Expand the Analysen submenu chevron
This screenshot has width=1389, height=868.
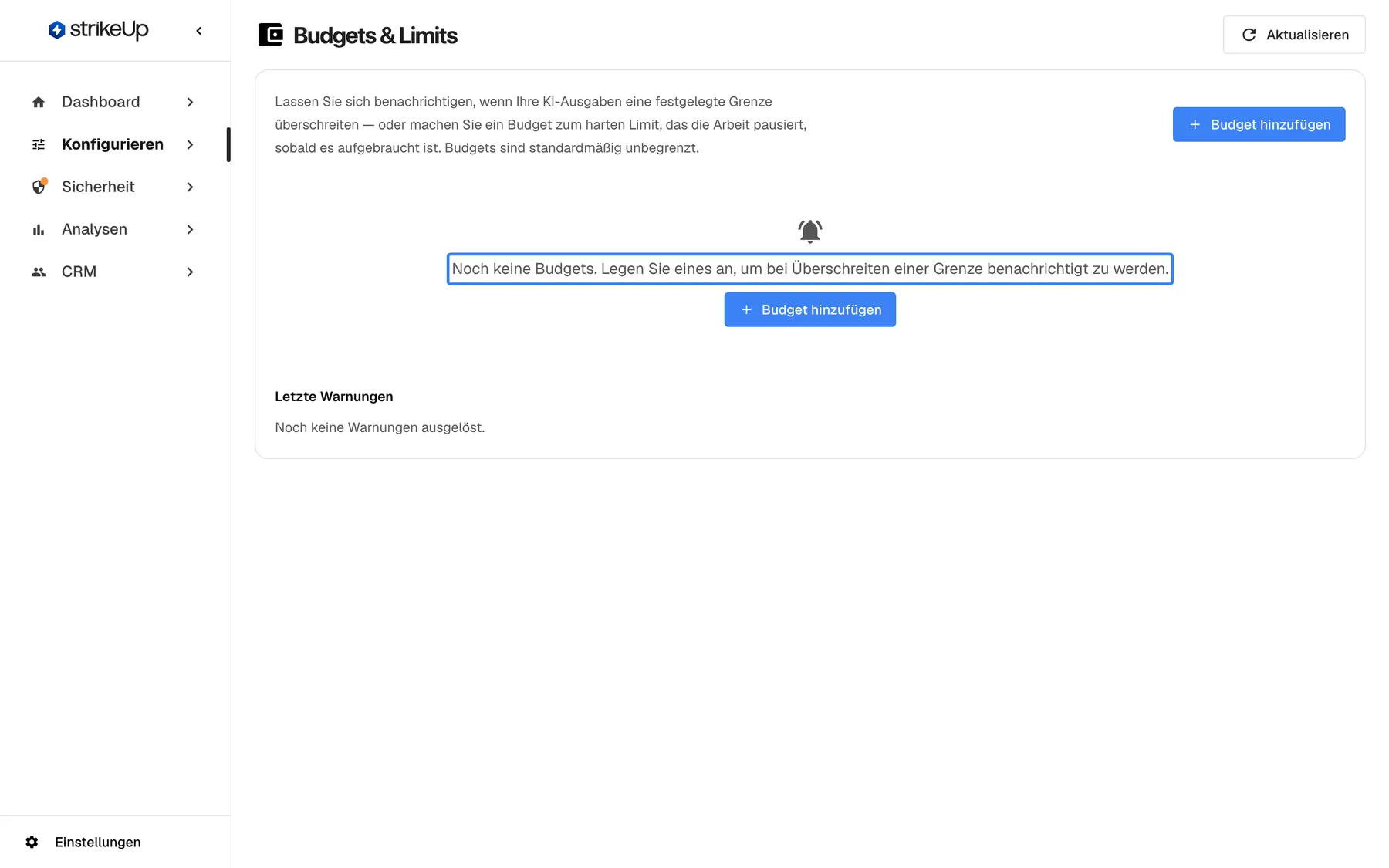pos(190,229)
